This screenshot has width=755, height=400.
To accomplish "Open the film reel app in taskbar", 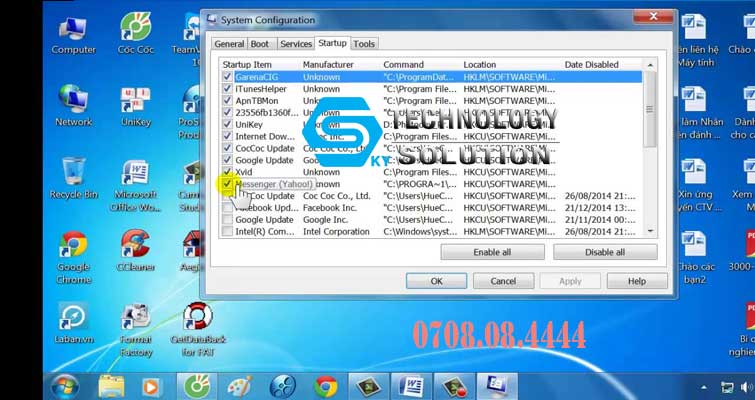I will 283,387.
